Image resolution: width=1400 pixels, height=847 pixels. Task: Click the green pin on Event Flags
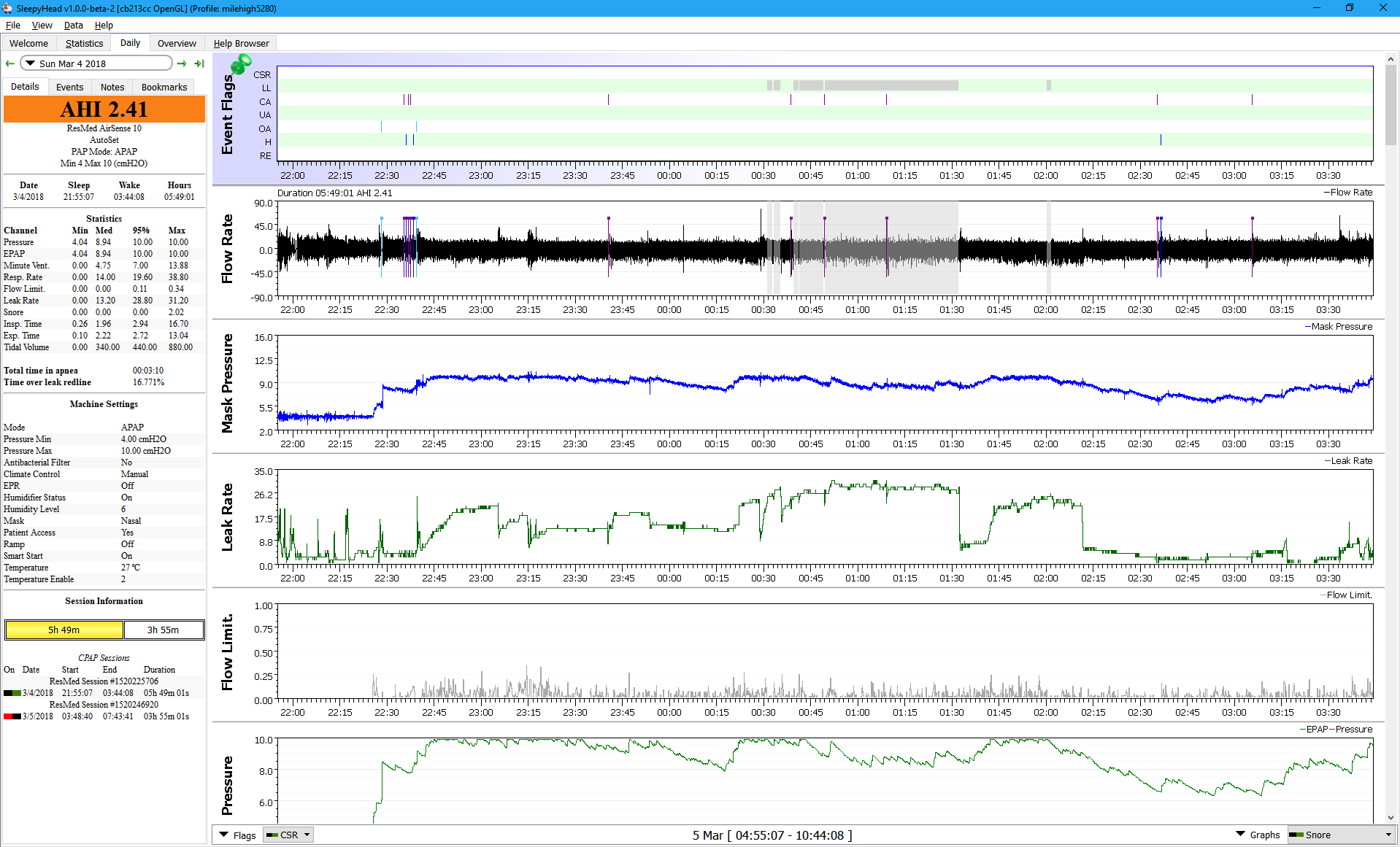point(241,63)
